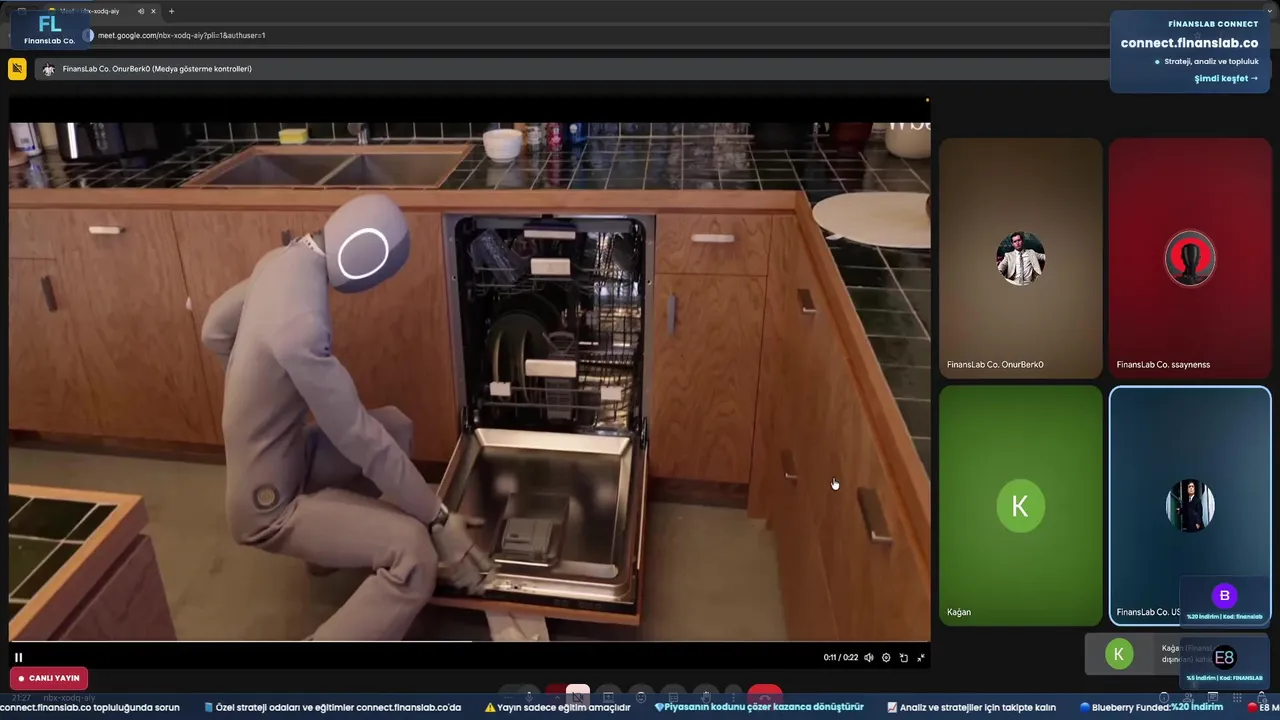Open the OnurBerk0 Medya gösterme kontrolleri bar
This screenshot has height=720, width=1280.
click(x=572, y=69)
